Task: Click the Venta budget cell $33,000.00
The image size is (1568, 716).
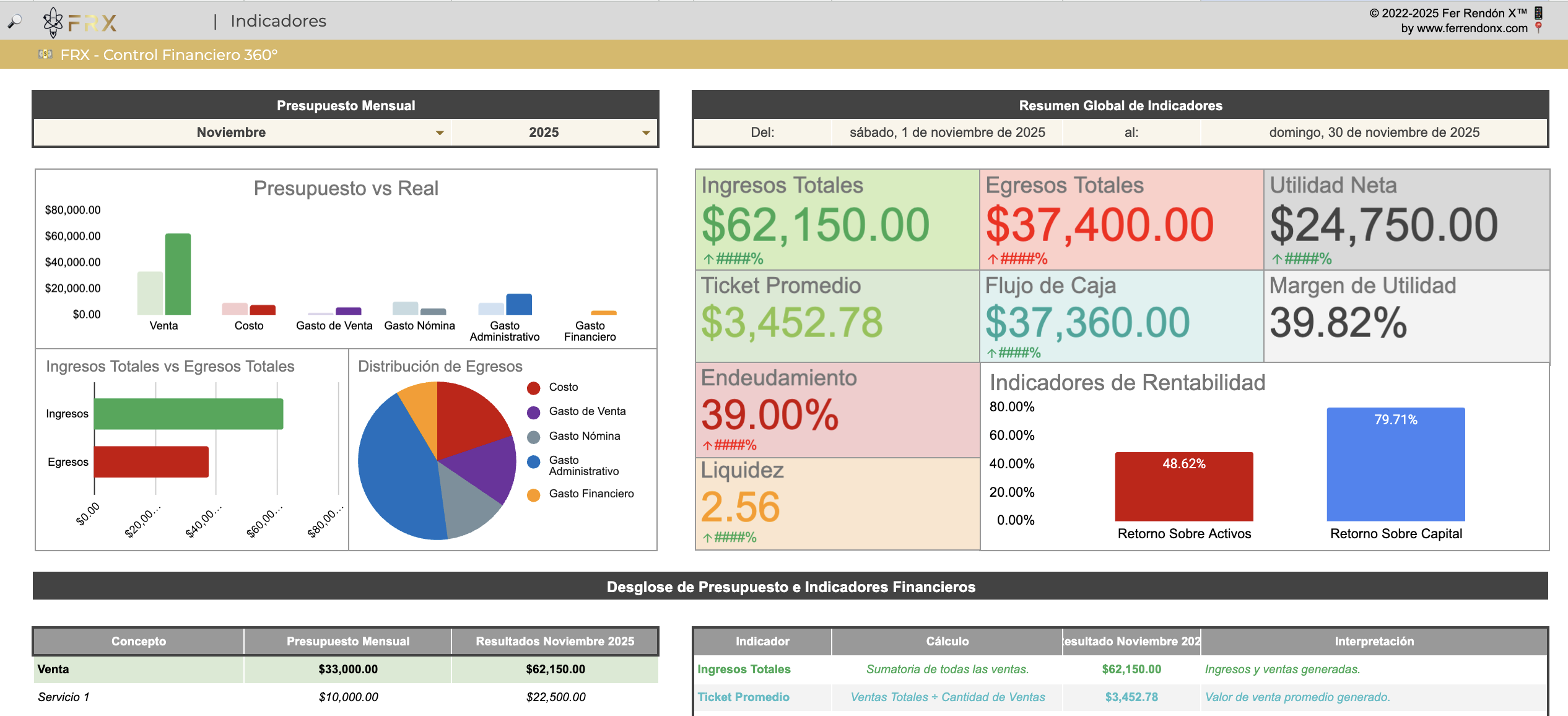Action: tap(348, 669)
